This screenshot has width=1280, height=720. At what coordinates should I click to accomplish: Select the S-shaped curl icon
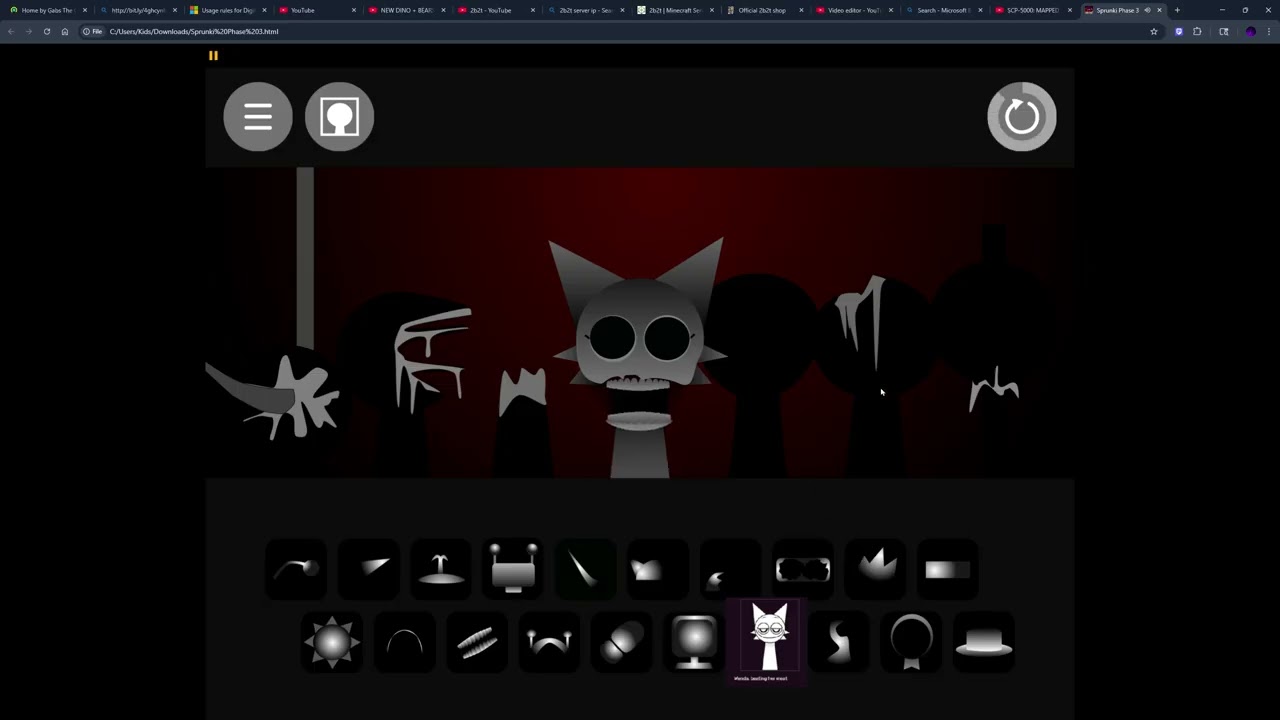(839, 642)
